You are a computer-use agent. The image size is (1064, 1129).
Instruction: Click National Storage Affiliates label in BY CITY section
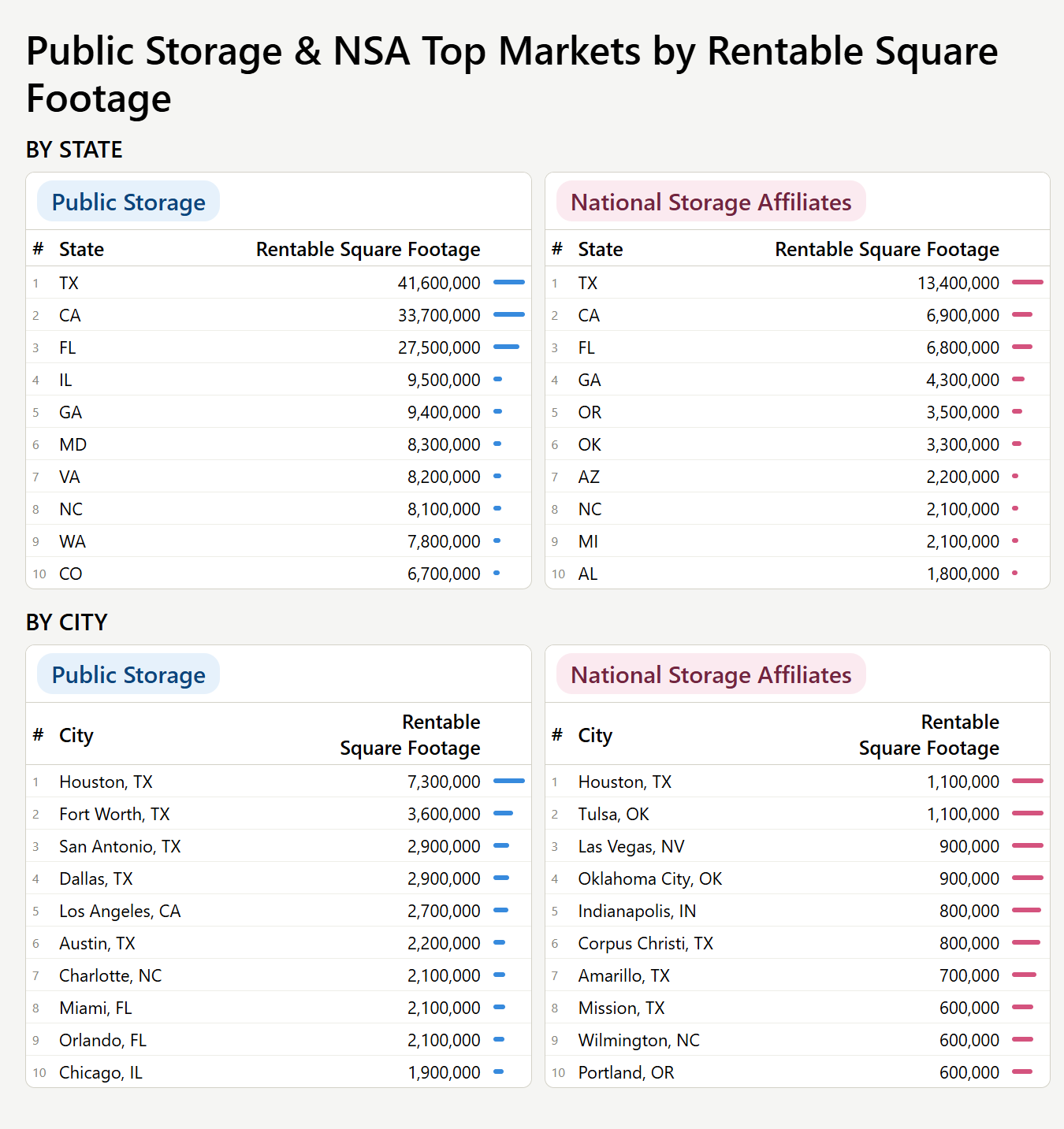tap(711, 674)
